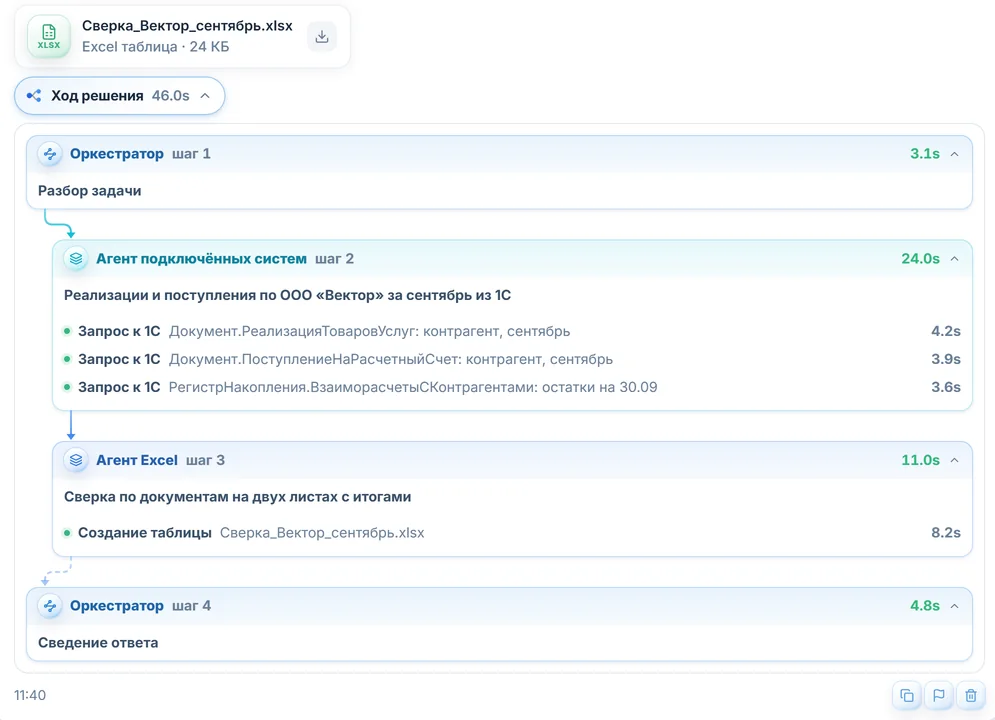Click the Оркестратор title in шаг 4
This screenshot has width=995, height=720.
click(117, 606)
